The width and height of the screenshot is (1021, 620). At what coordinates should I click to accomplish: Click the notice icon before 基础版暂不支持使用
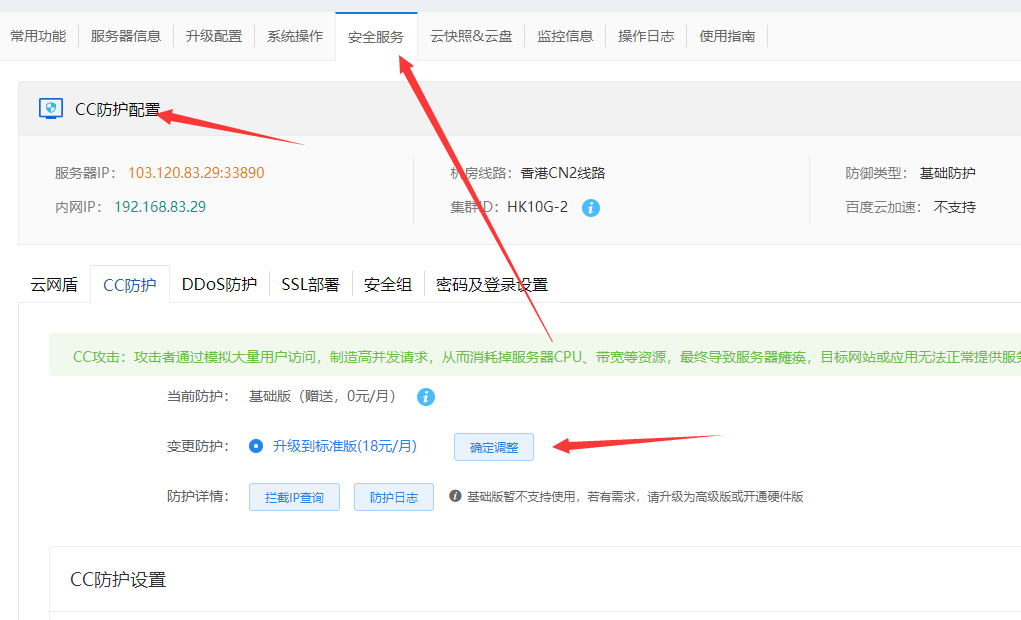click(455, 496)
